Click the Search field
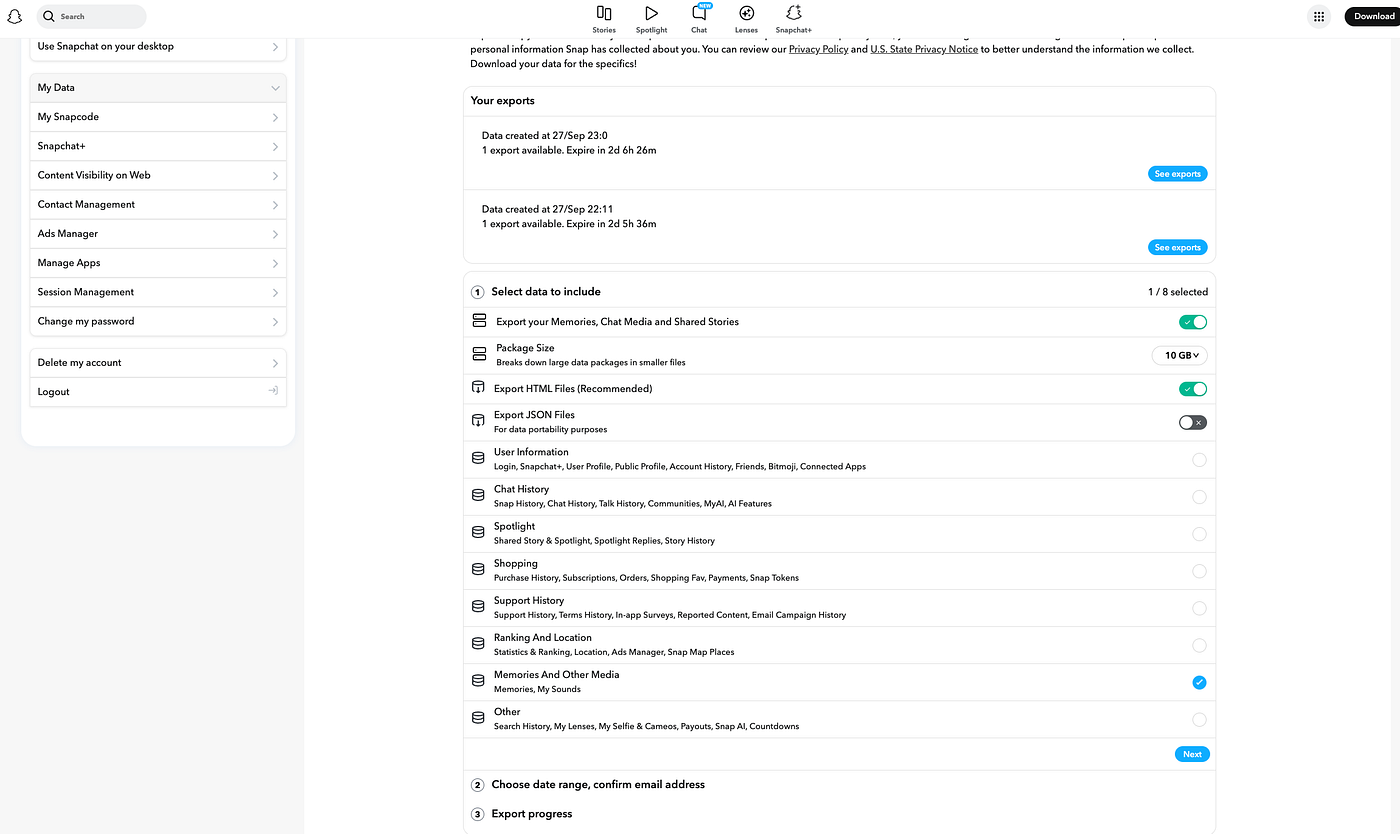Screen dimensions: 1400x834 92,16
